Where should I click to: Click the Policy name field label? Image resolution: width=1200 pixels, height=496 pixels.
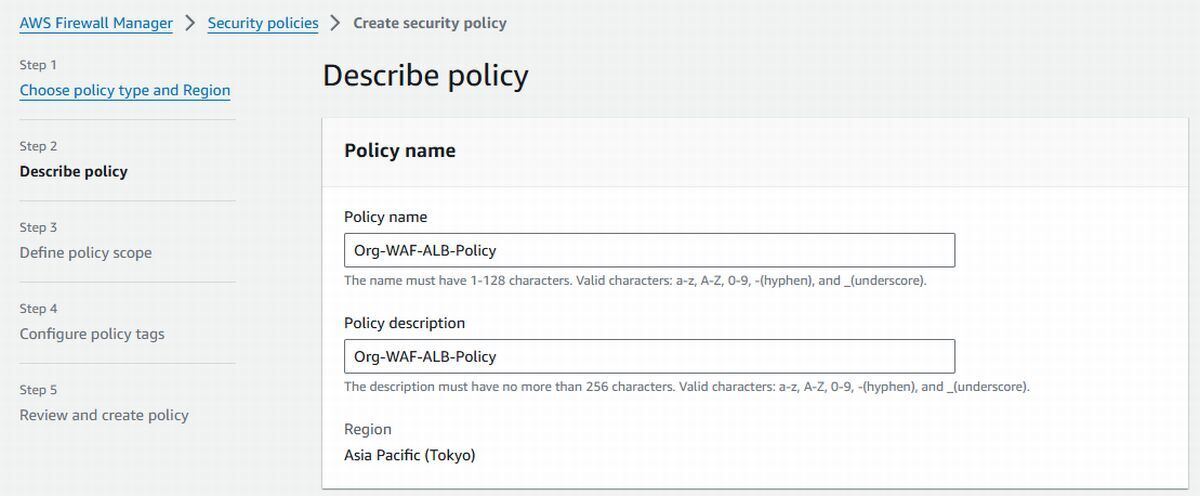pyautogui.click(x=385, y=217)
